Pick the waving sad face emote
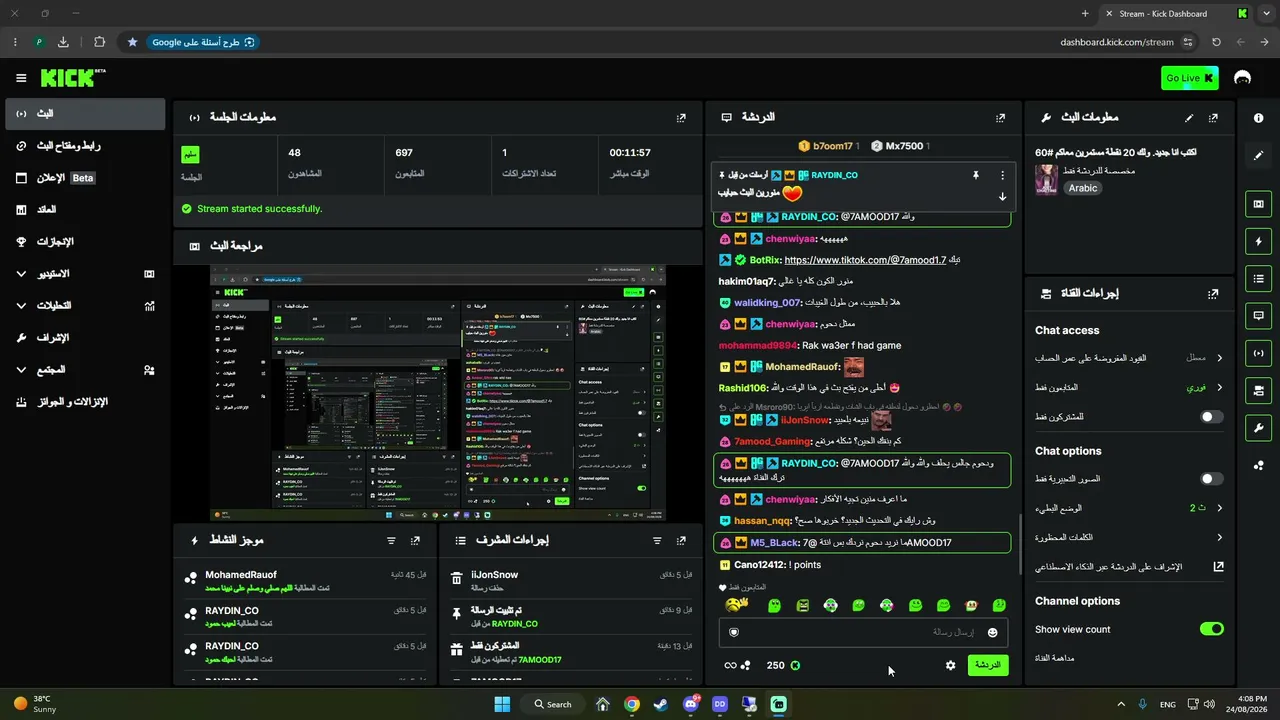 point(737,605)
